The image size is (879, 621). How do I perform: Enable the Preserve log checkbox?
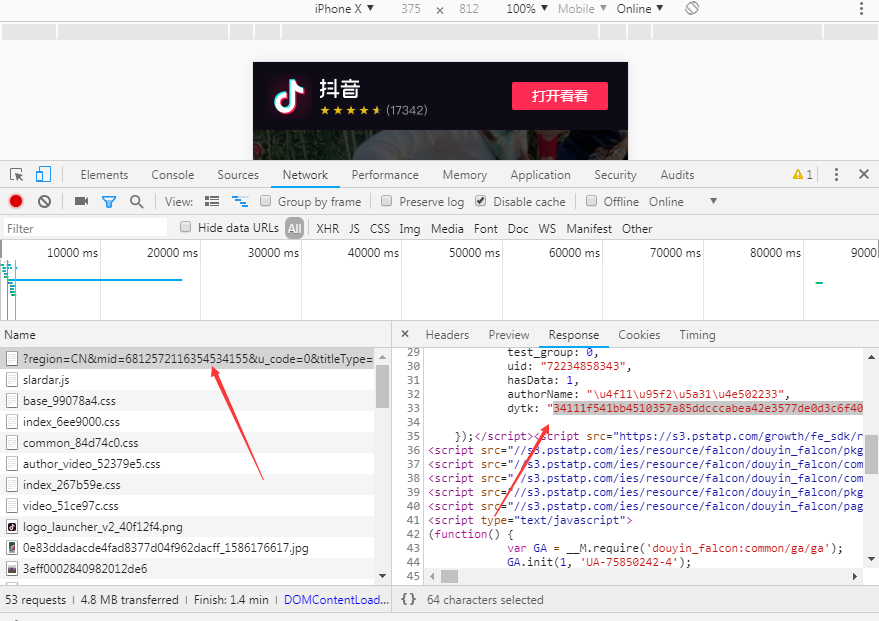point(386,201)
